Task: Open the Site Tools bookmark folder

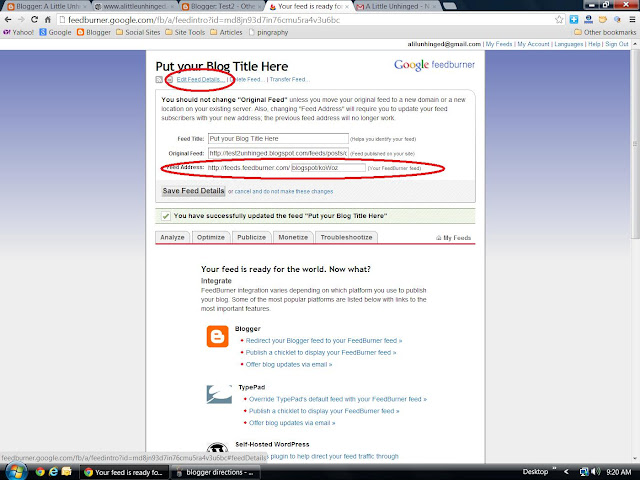Action: point(185,32)
